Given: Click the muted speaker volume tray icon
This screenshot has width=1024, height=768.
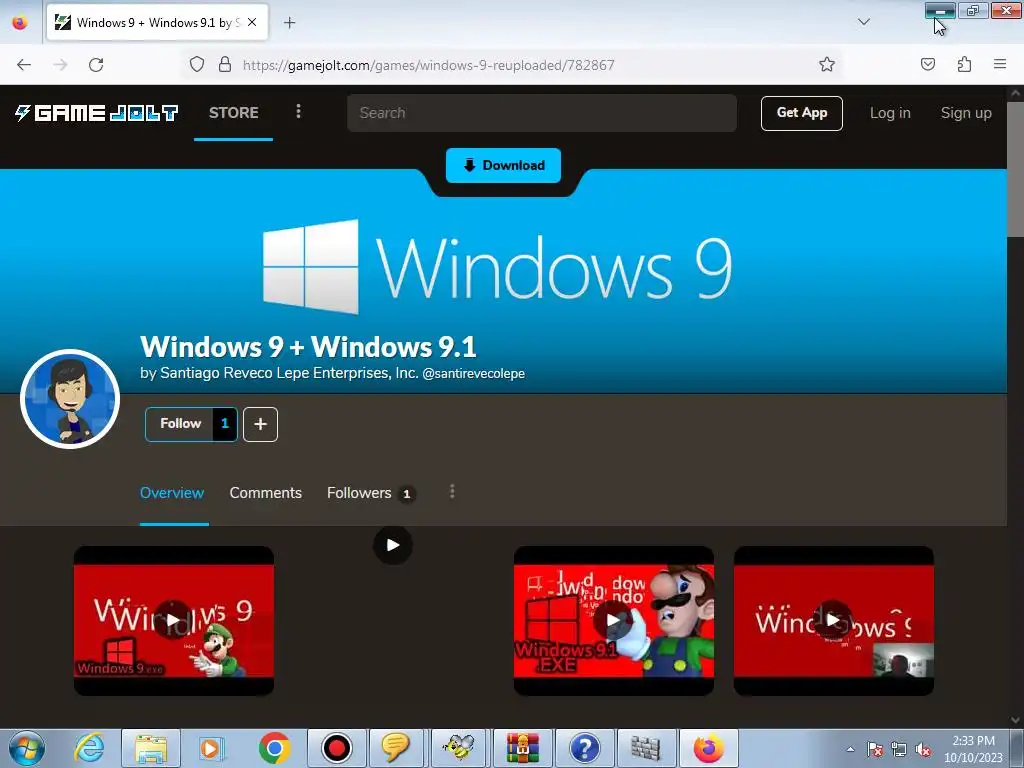Looking at the screenshot, I should (x=923, y=749).
